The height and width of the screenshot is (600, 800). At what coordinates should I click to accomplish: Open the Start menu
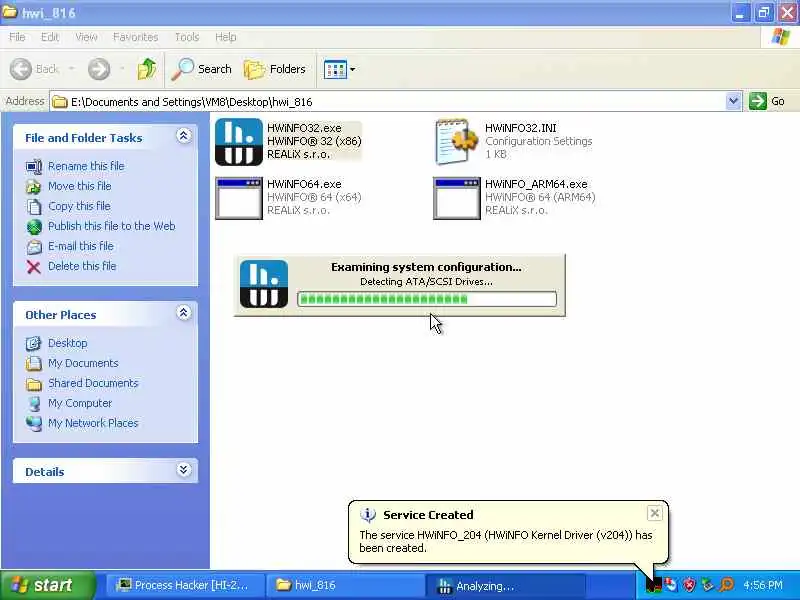click(x=47, y=585)
